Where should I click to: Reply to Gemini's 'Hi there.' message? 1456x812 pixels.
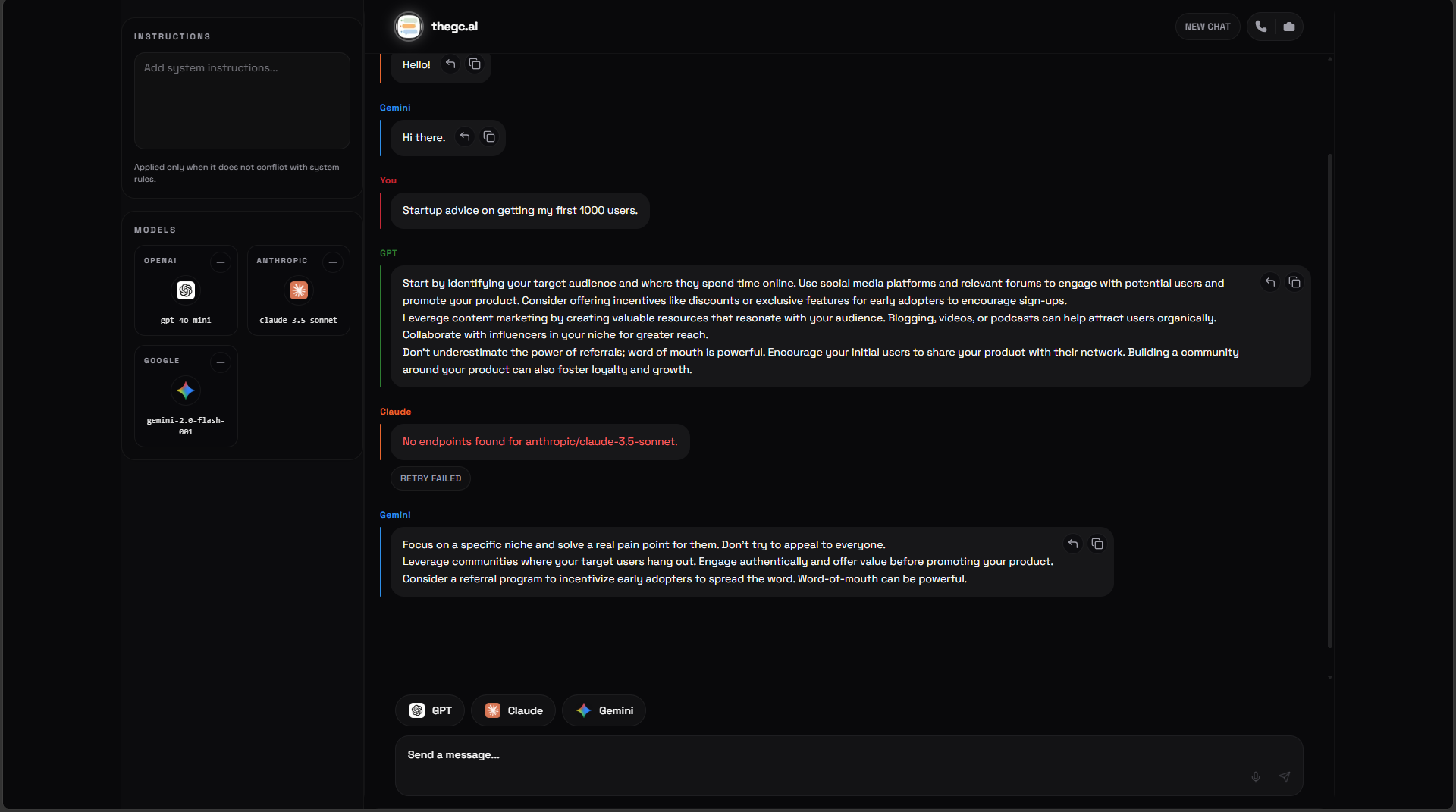(x=465, y=137)
